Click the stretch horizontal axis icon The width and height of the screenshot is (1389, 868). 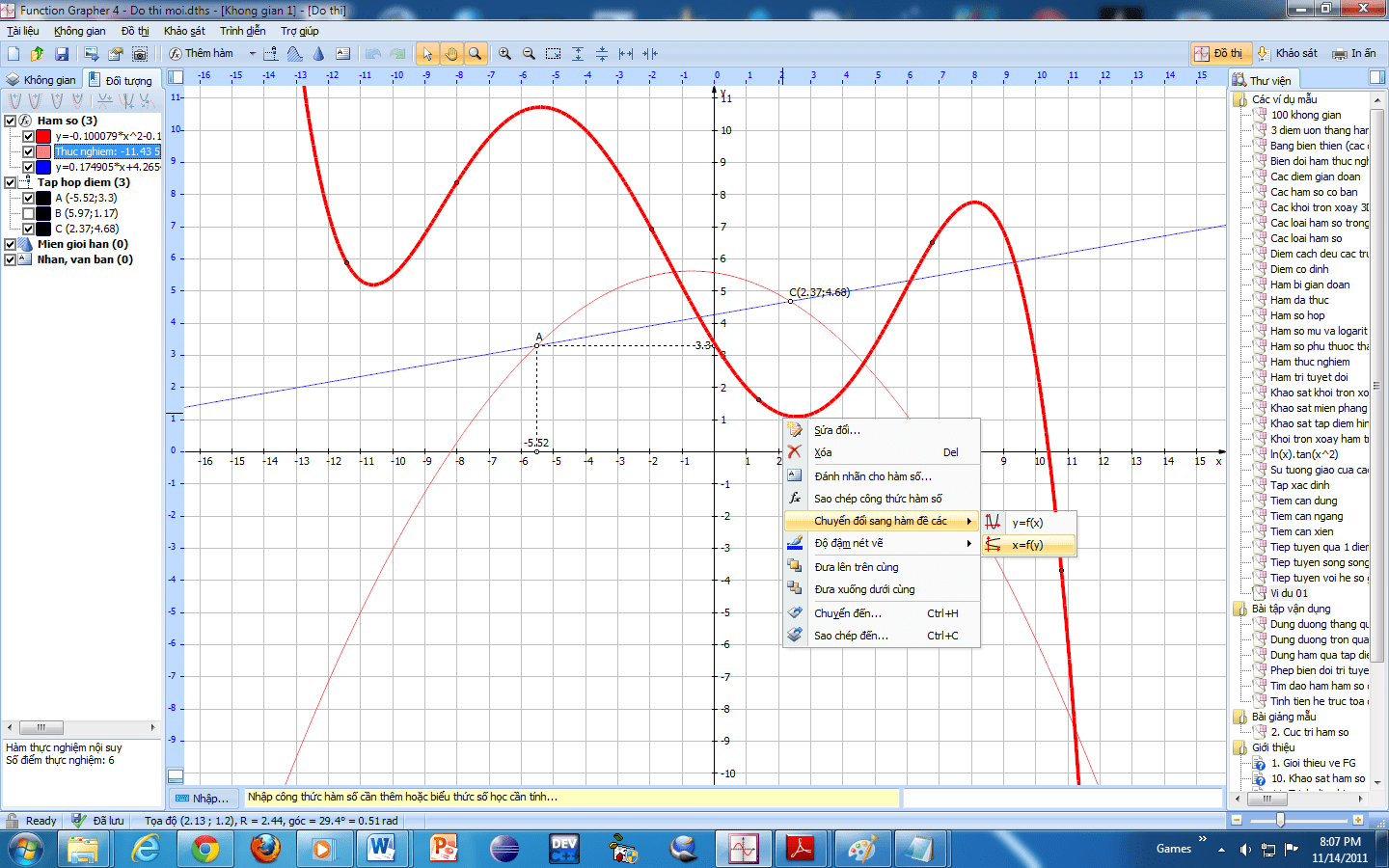[626, 54]
